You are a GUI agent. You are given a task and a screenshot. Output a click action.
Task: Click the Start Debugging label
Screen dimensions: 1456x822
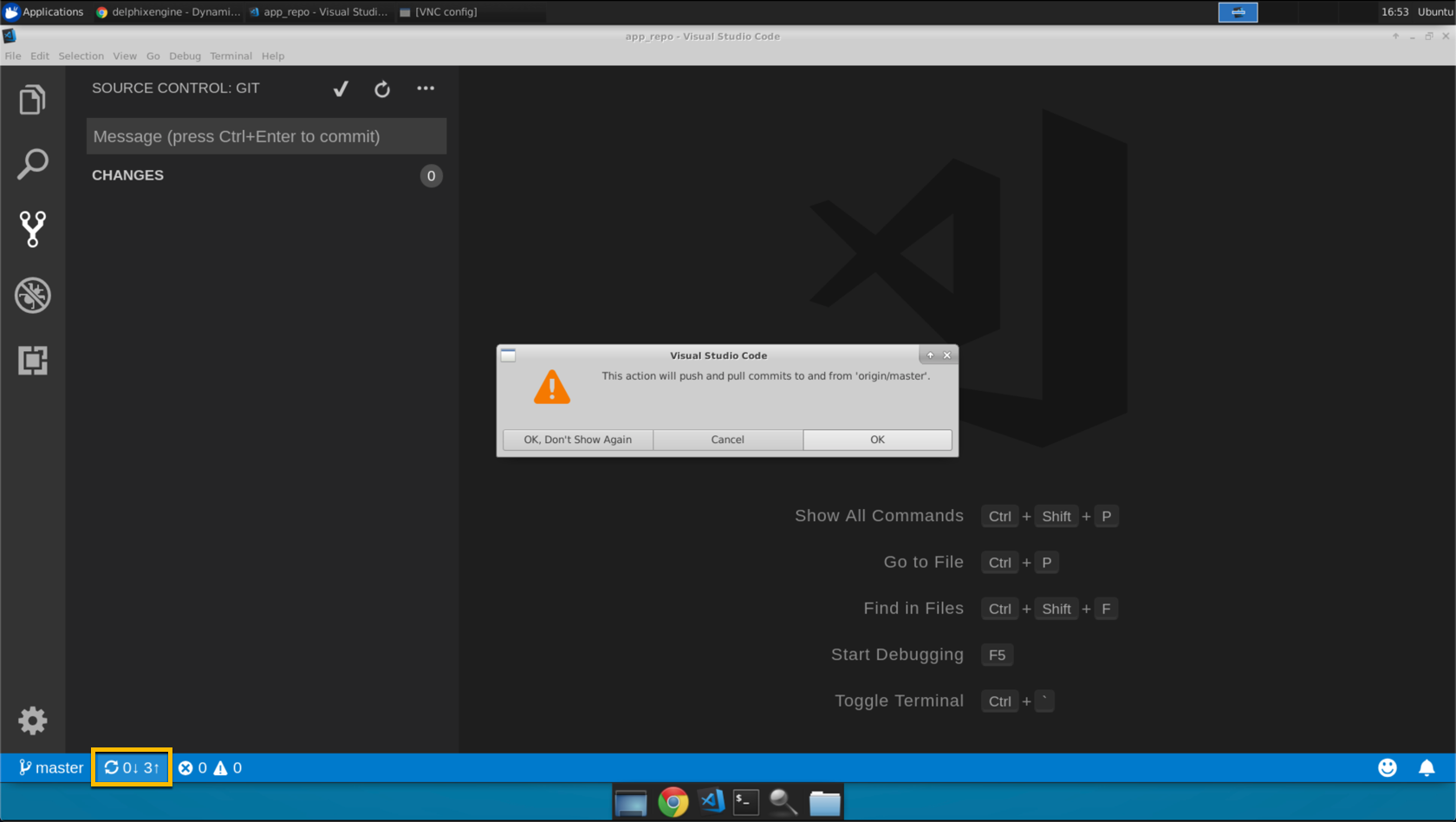(x=897, y=655)
